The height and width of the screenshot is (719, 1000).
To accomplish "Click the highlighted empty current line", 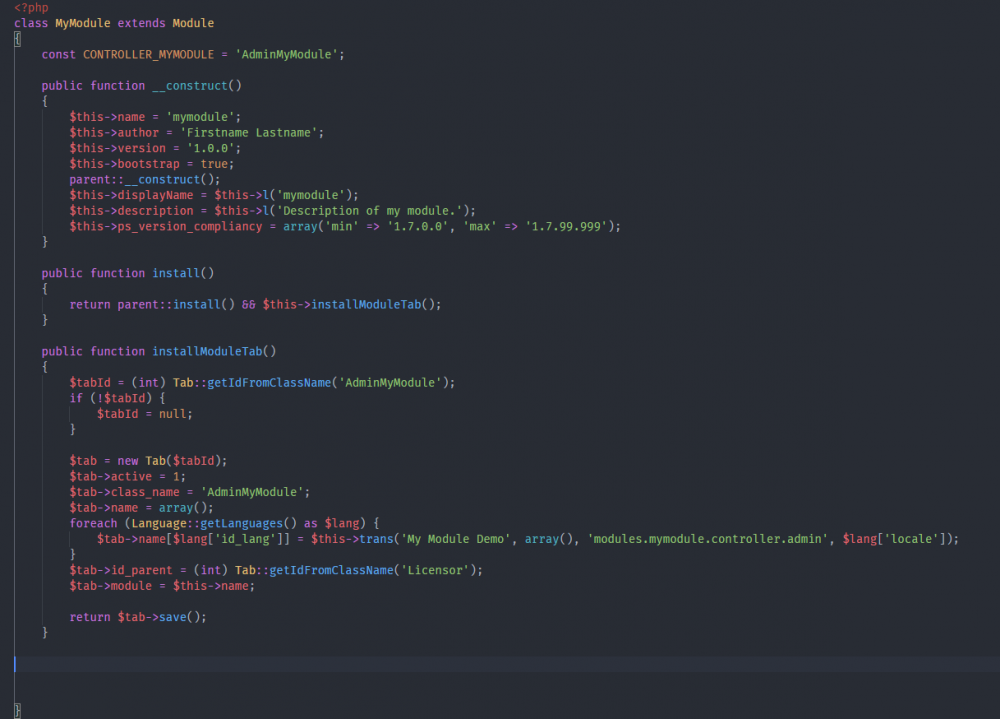I will [507, 664].
